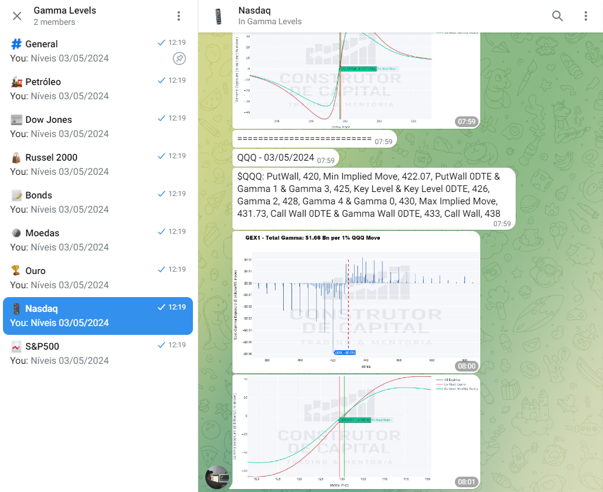Open the S&P500 topic
Image resolution: width=603 pixels, height=492 pixels.
(x=98, y=353)
